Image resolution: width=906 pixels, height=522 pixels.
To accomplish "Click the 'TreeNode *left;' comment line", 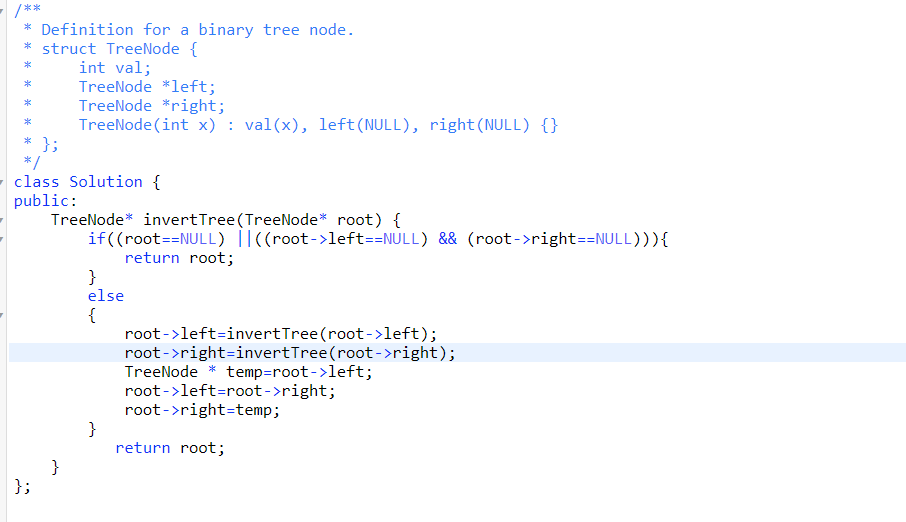I will click(120, 87).
